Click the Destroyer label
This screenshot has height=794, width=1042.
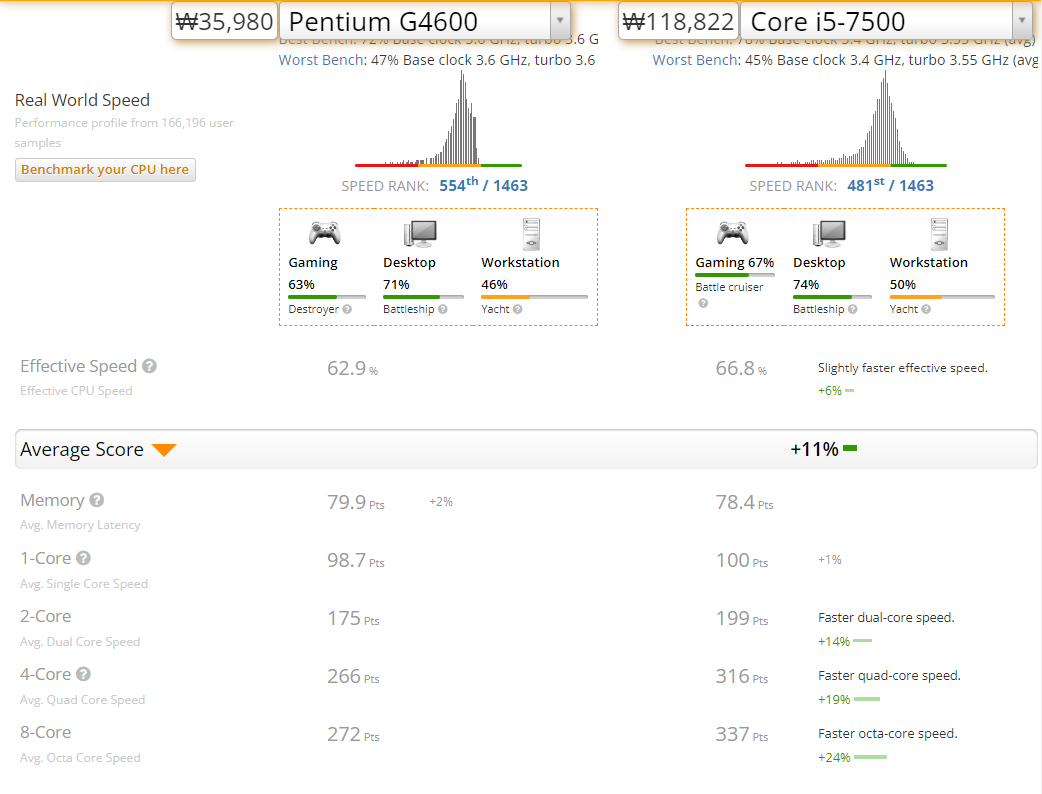(x=314, y=309)
